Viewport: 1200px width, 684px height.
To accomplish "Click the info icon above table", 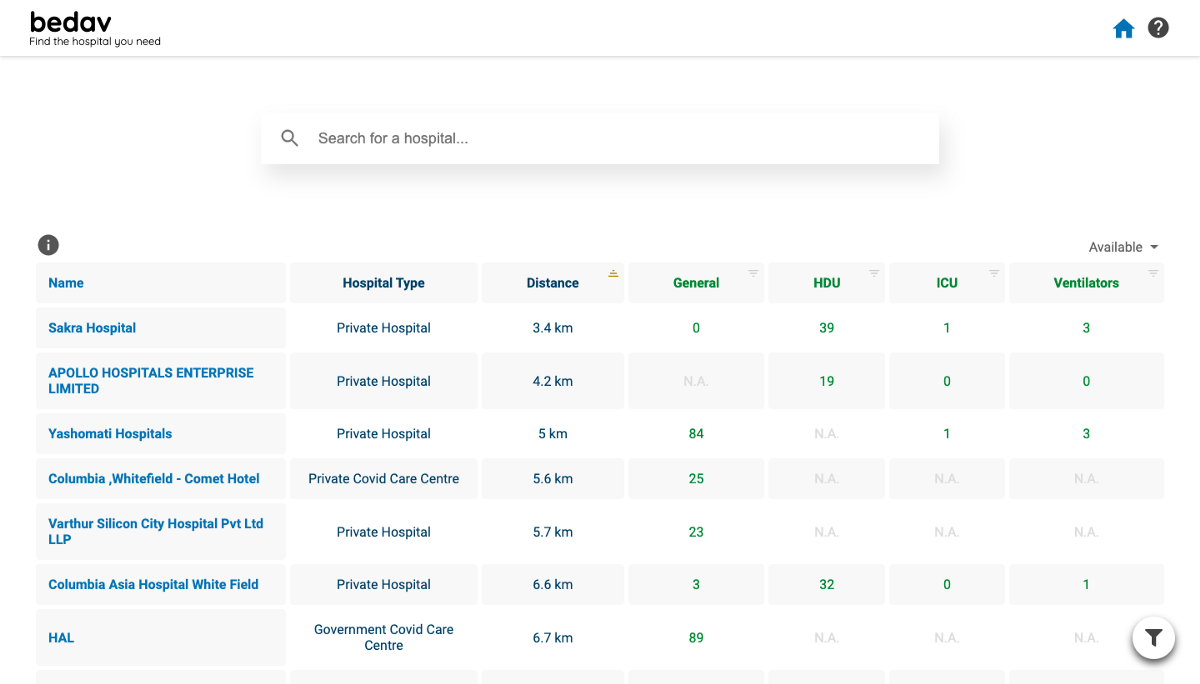I will [48, 245].
